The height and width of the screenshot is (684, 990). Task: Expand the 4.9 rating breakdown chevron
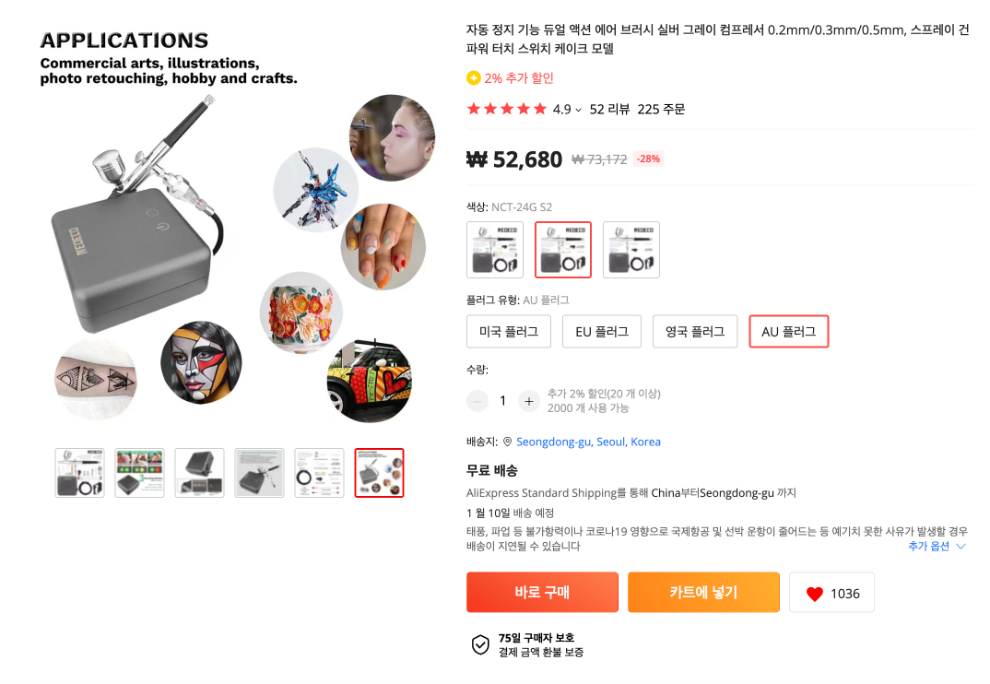pyautogui.click(x=578, y=110)
